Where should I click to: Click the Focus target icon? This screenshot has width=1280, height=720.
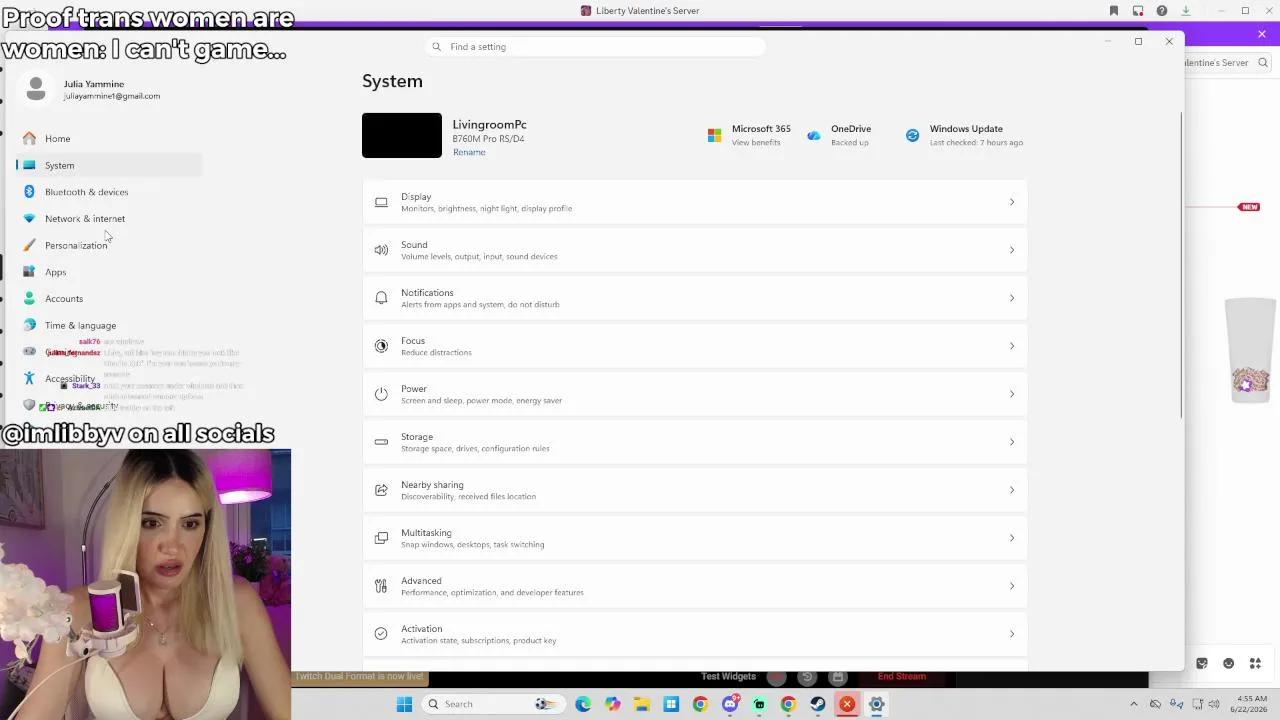click(x=381, y=346)
